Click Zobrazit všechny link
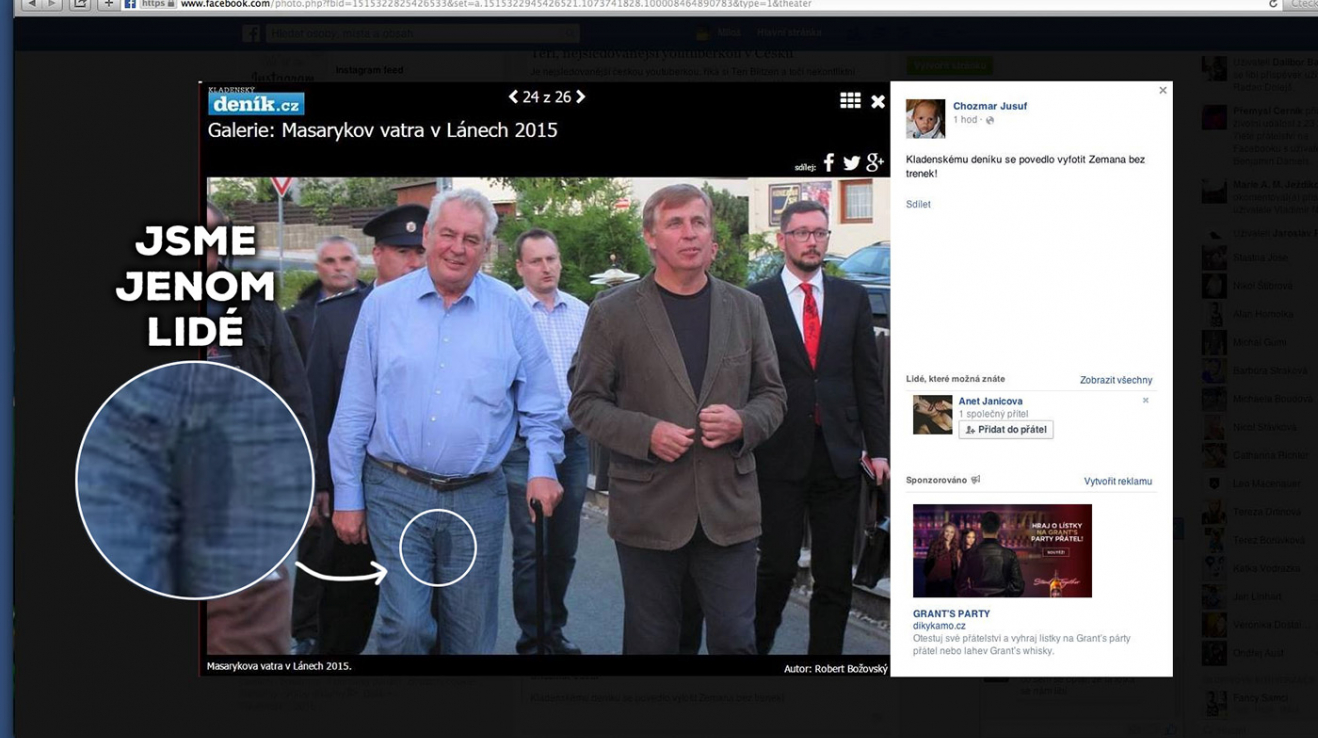 (1115, 380)
